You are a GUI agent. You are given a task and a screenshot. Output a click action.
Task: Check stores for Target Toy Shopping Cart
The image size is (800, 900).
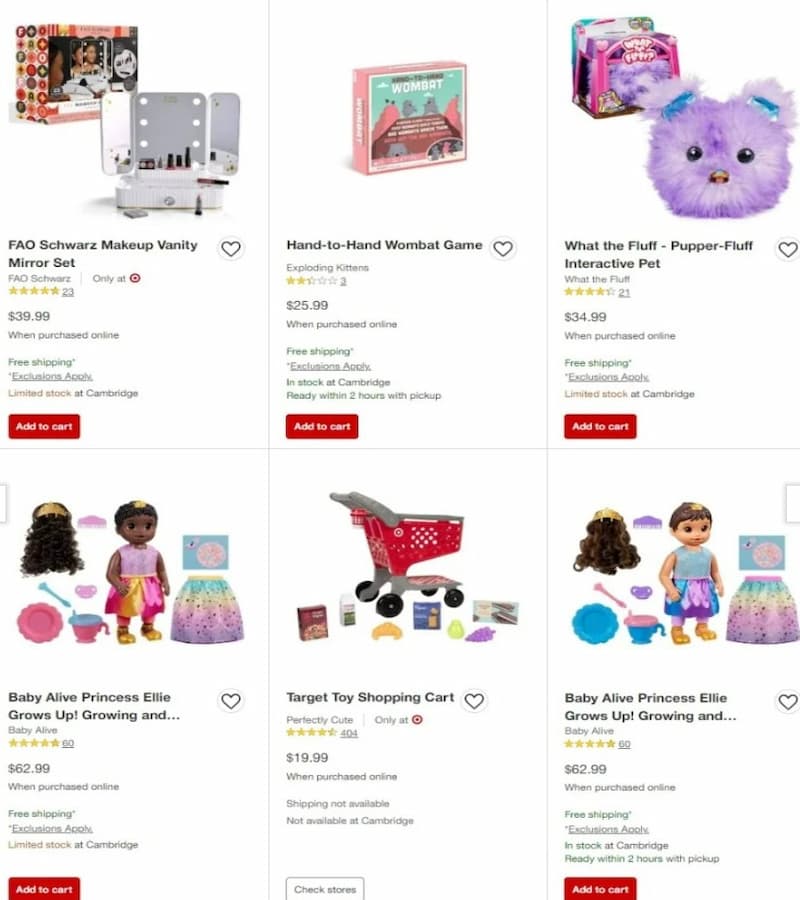coord(325,889)
